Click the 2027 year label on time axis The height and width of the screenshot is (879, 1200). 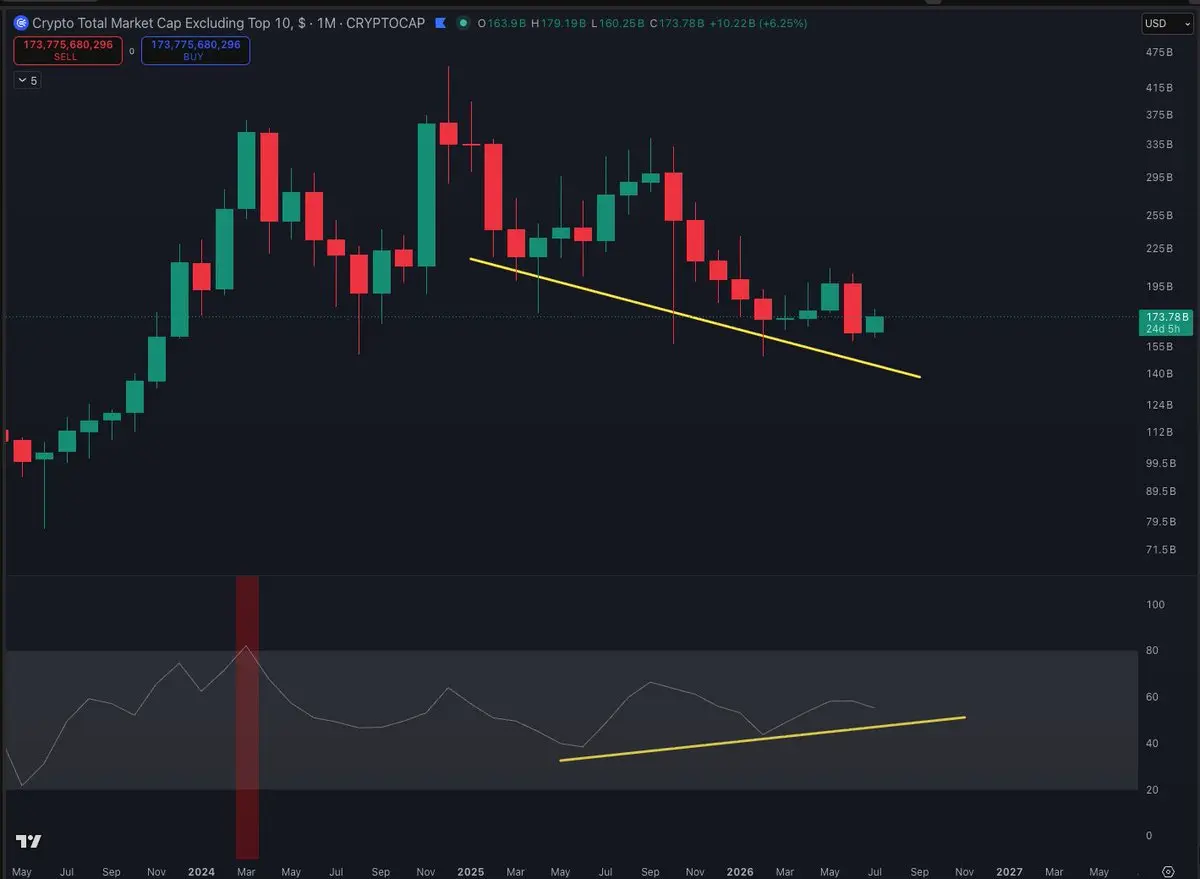click(x=1009, y=872)
